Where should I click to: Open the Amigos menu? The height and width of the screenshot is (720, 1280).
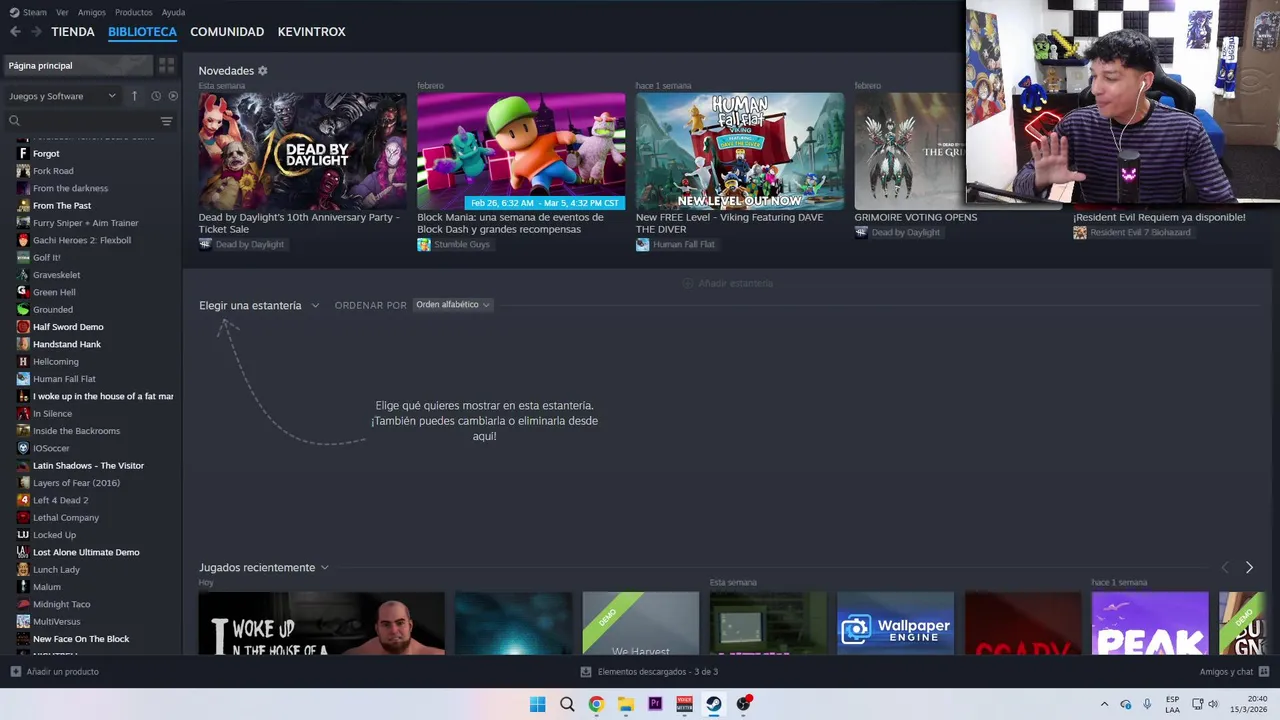92,12
